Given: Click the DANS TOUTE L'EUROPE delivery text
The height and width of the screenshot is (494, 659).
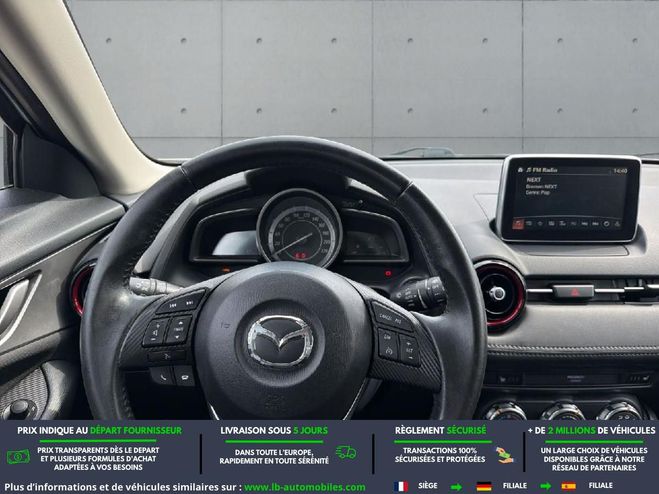Looking at the screenshot, I should [x=274, y=457].
